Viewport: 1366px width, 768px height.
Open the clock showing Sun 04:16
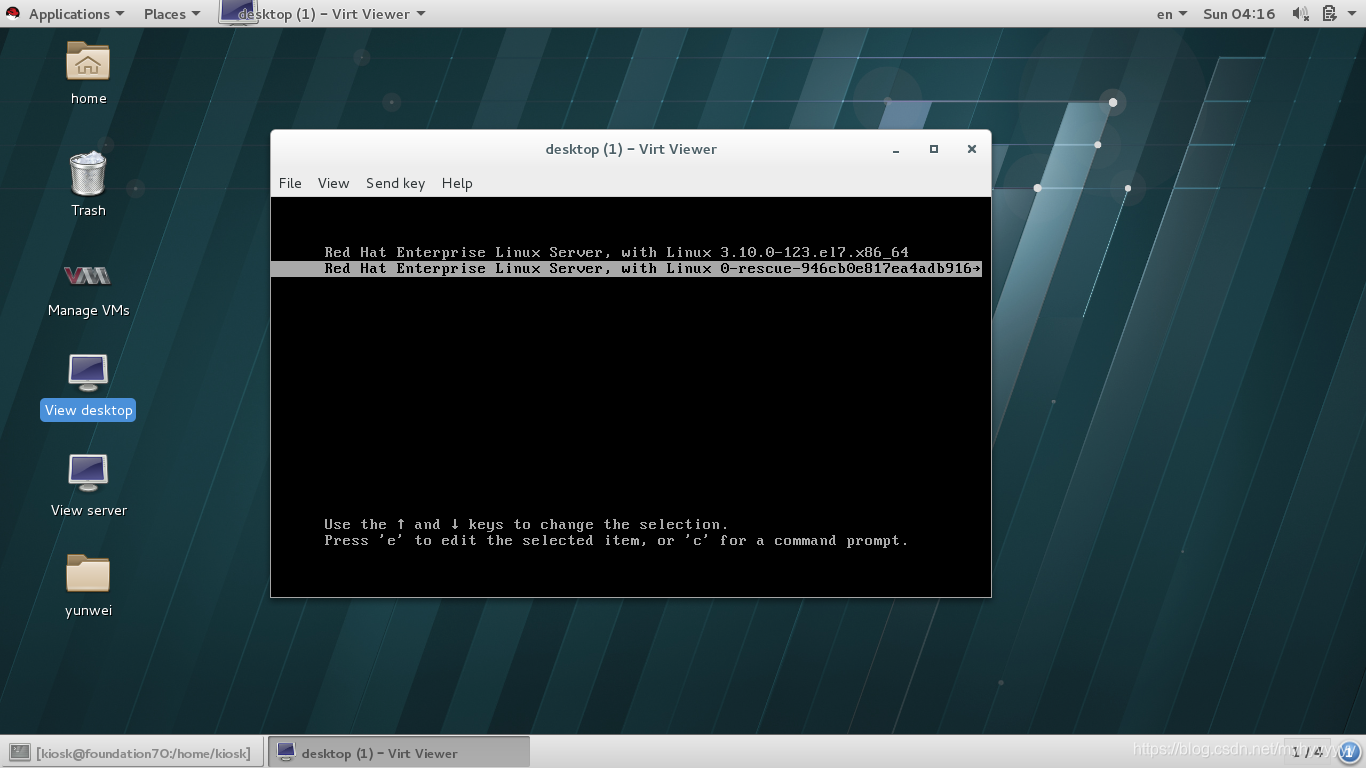[x=1239, y=13]
